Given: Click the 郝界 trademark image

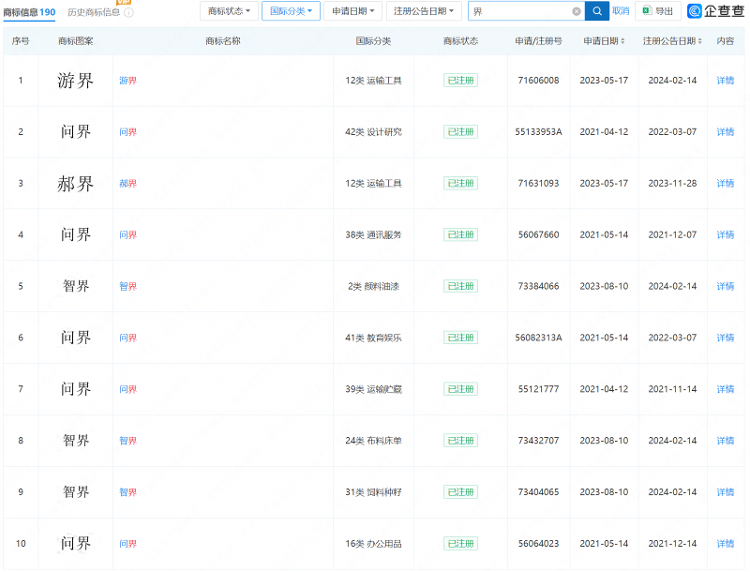Looking at the screenshot, I should click(x=75, y=183).
